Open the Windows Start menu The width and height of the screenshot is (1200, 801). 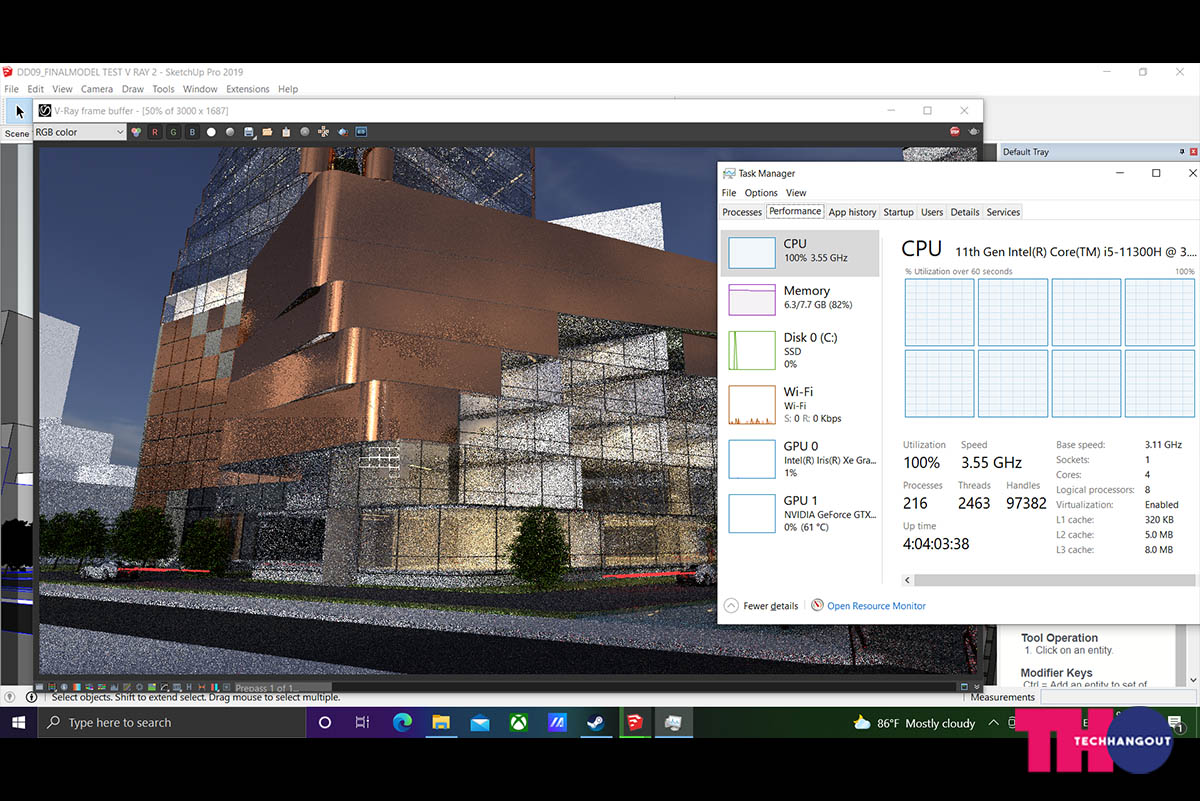click(18, 723)
